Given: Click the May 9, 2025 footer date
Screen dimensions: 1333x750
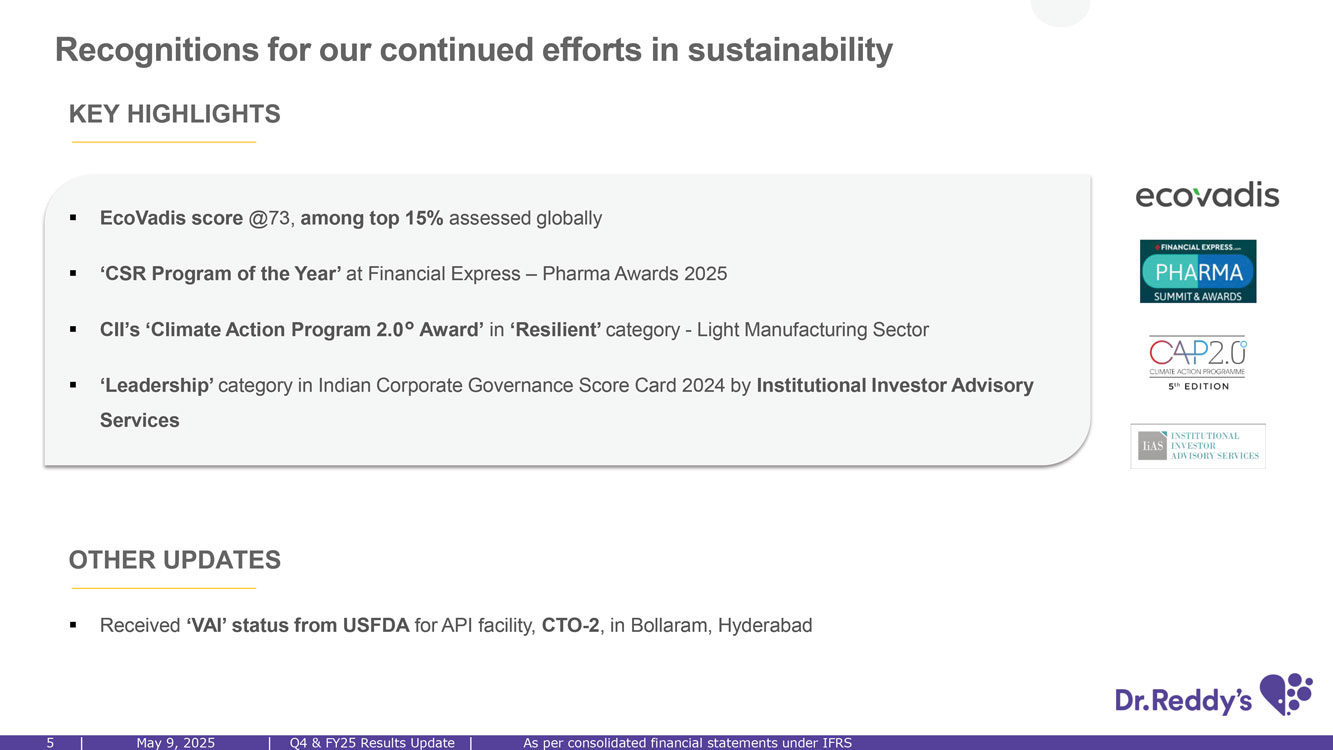Looking at the screenshot, I should 175,743.
